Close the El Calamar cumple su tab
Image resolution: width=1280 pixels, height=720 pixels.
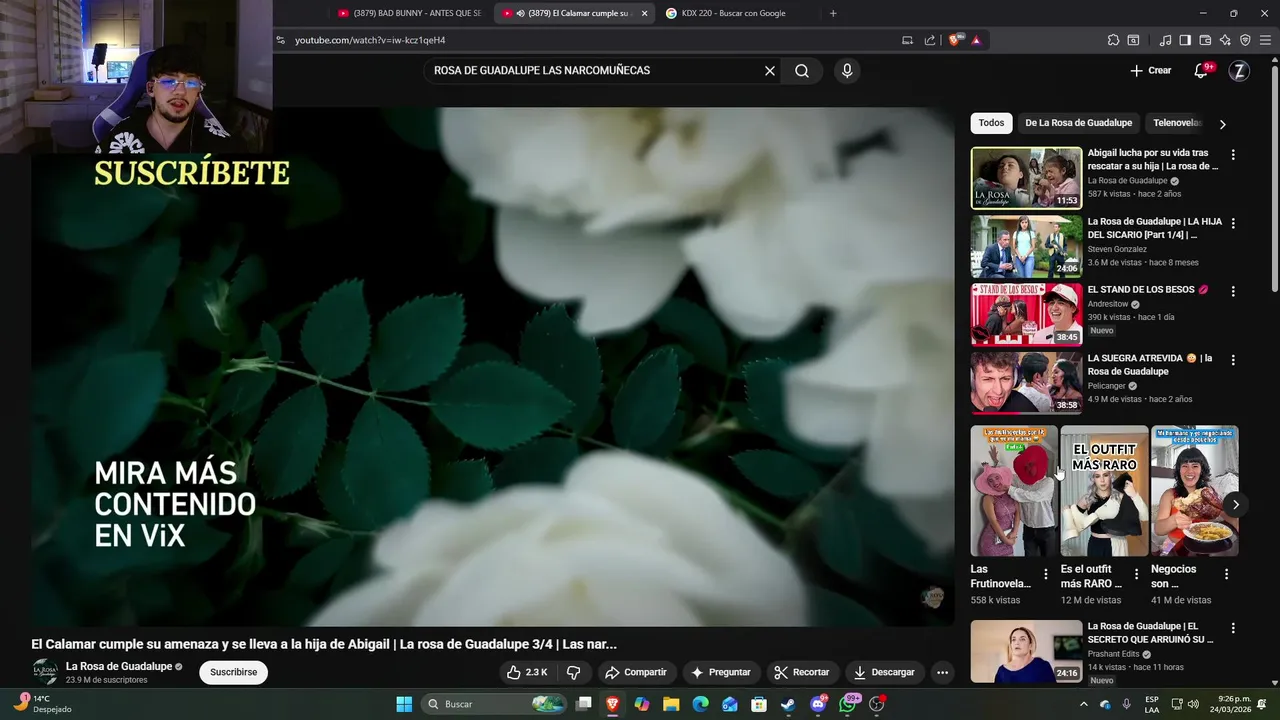click(x=645, y=13)
